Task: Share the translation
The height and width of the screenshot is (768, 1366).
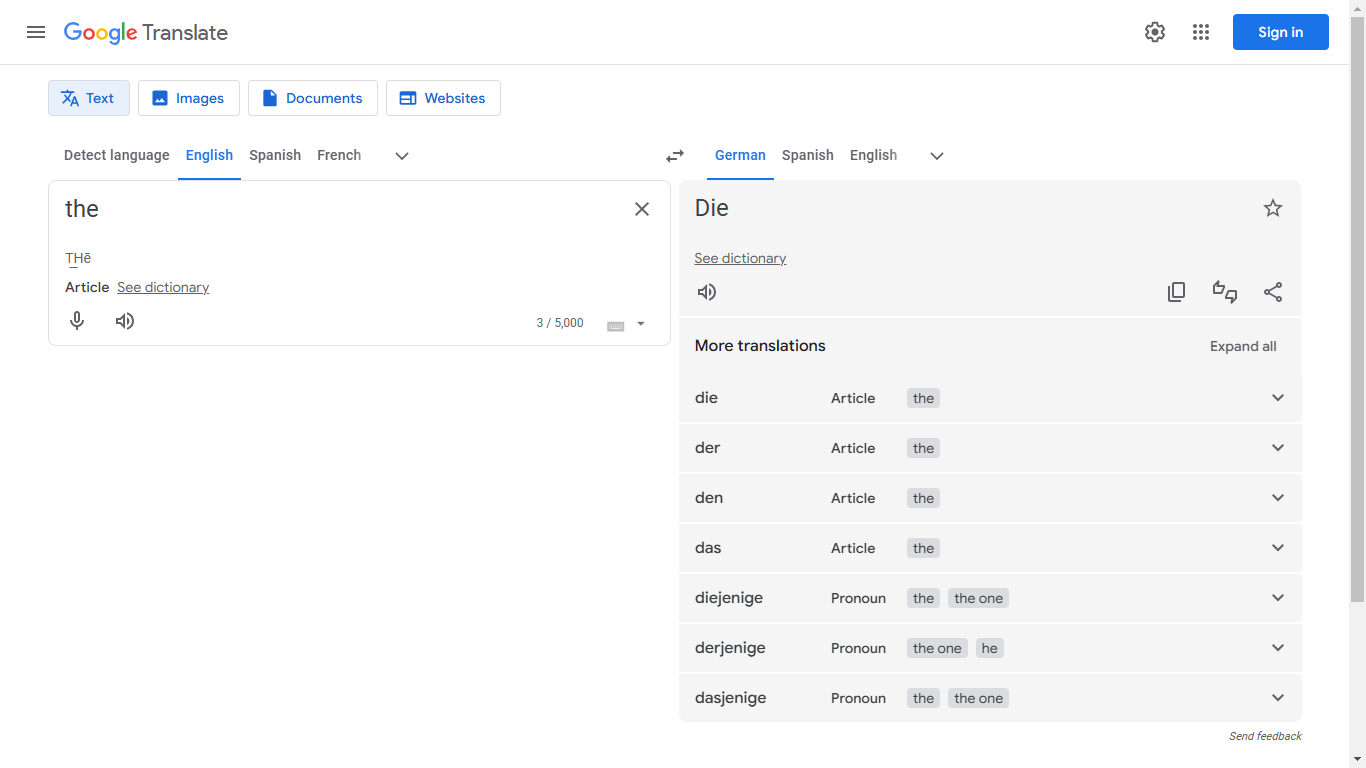Action: click(1273, 292)
